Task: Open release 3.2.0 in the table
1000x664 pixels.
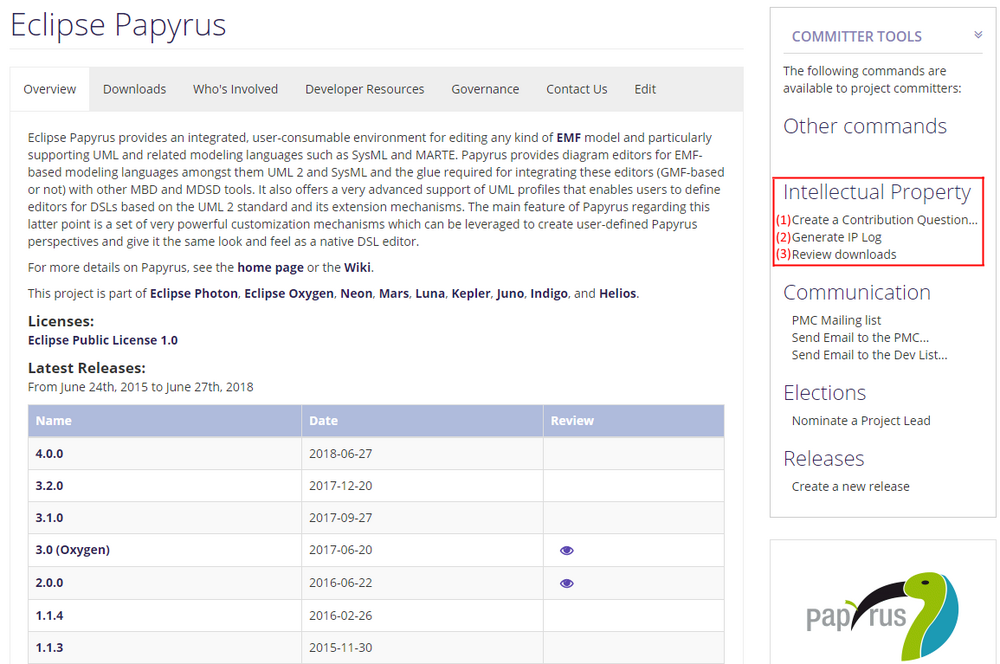Action: coord(49,486)
